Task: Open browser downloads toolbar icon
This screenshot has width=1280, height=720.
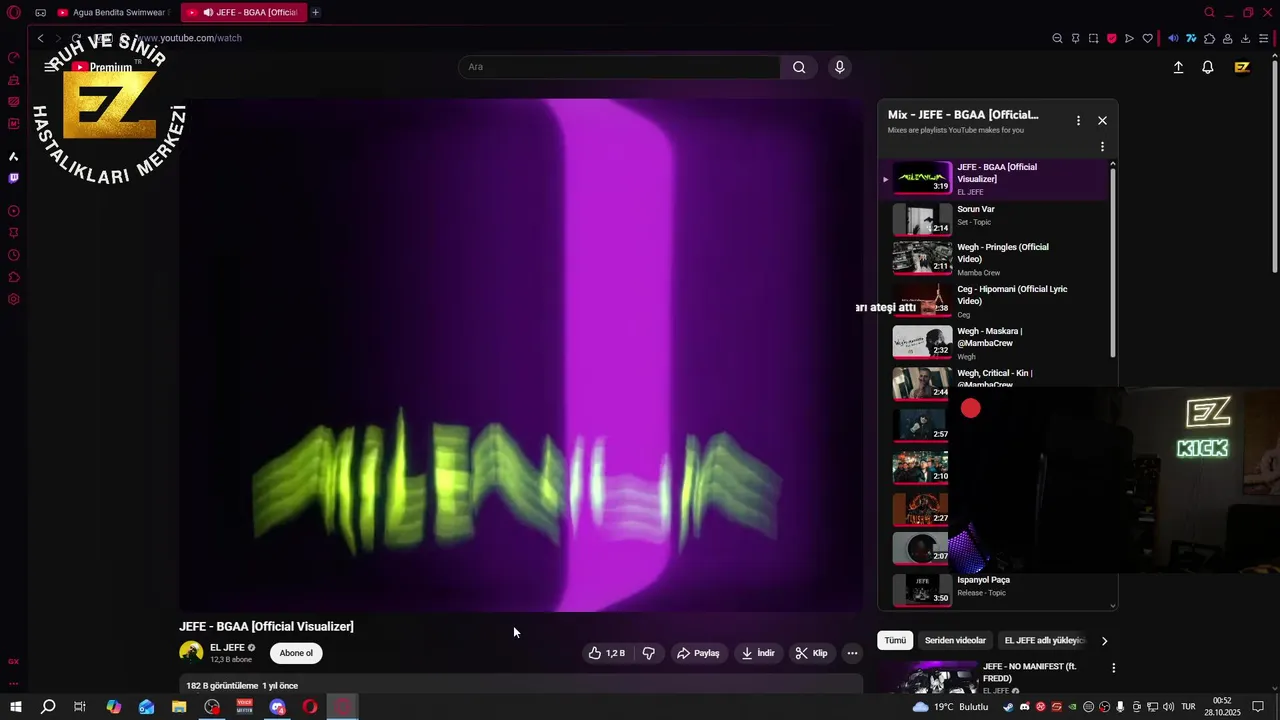Action: coord(1245,38)
